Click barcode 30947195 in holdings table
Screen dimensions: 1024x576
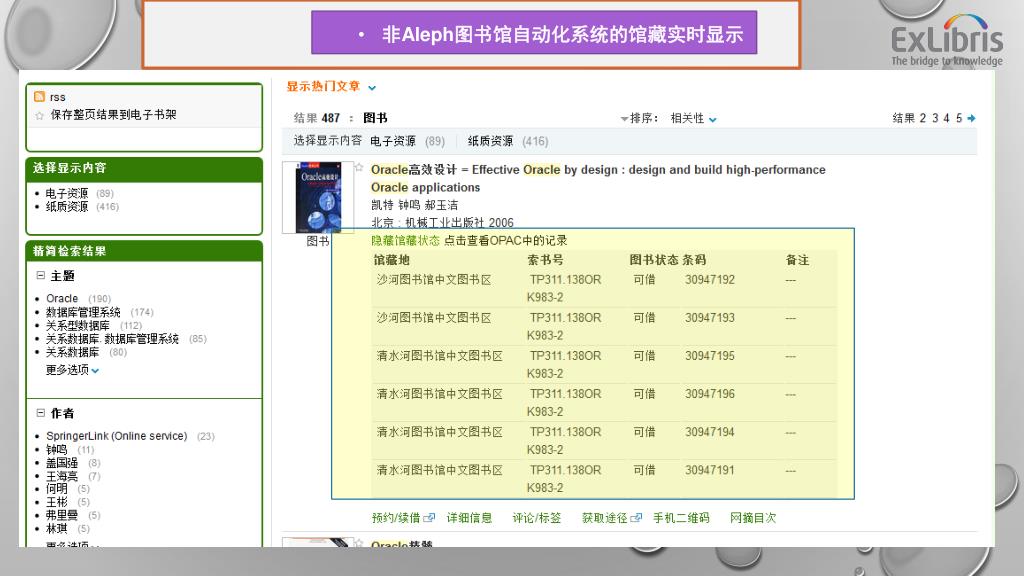pos(710,356)
